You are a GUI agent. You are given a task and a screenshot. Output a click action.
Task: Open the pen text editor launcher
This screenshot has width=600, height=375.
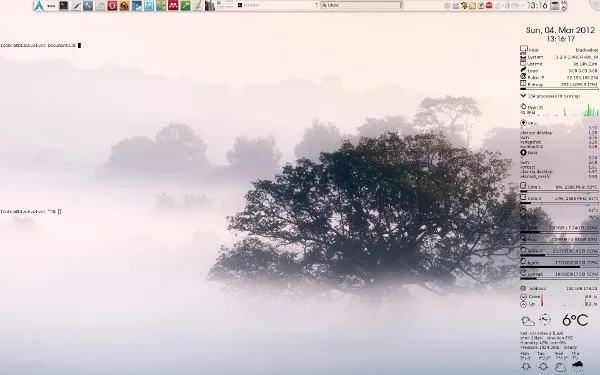click(x=76, y=5)
